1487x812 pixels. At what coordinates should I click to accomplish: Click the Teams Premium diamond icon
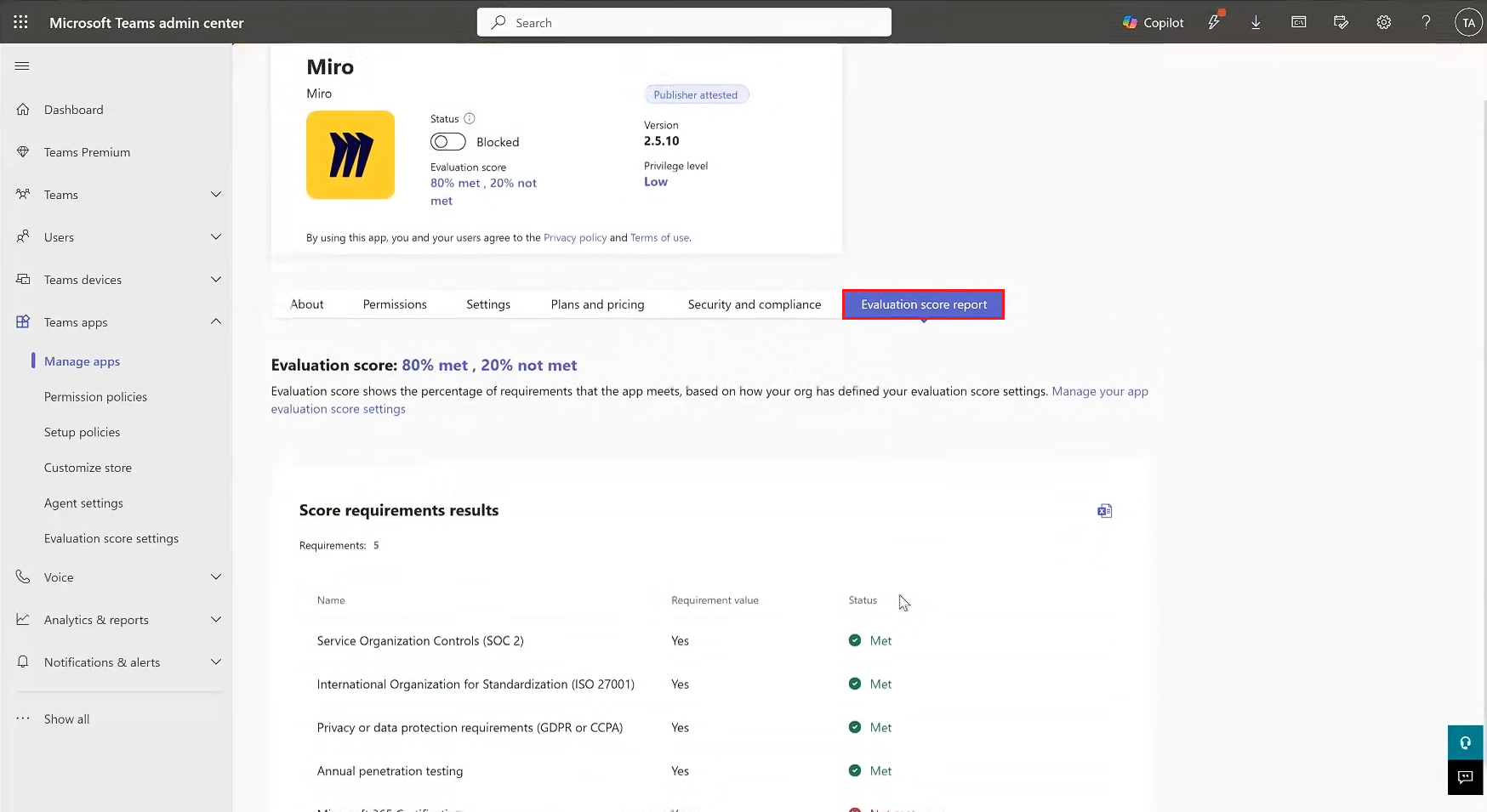click(x=23, y=152)
